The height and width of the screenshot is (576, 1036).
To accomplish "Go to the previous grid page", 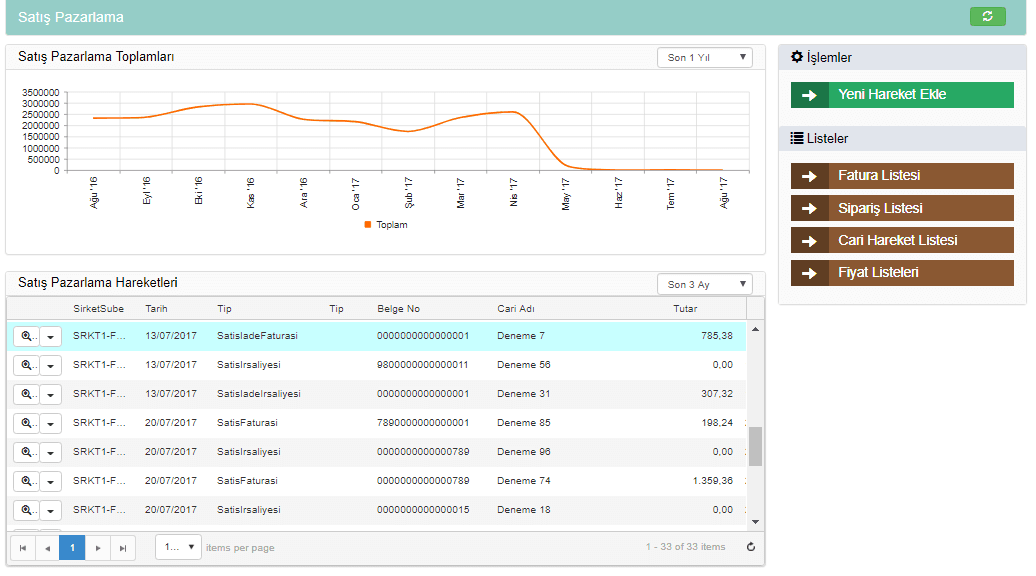I will point(47,548).
